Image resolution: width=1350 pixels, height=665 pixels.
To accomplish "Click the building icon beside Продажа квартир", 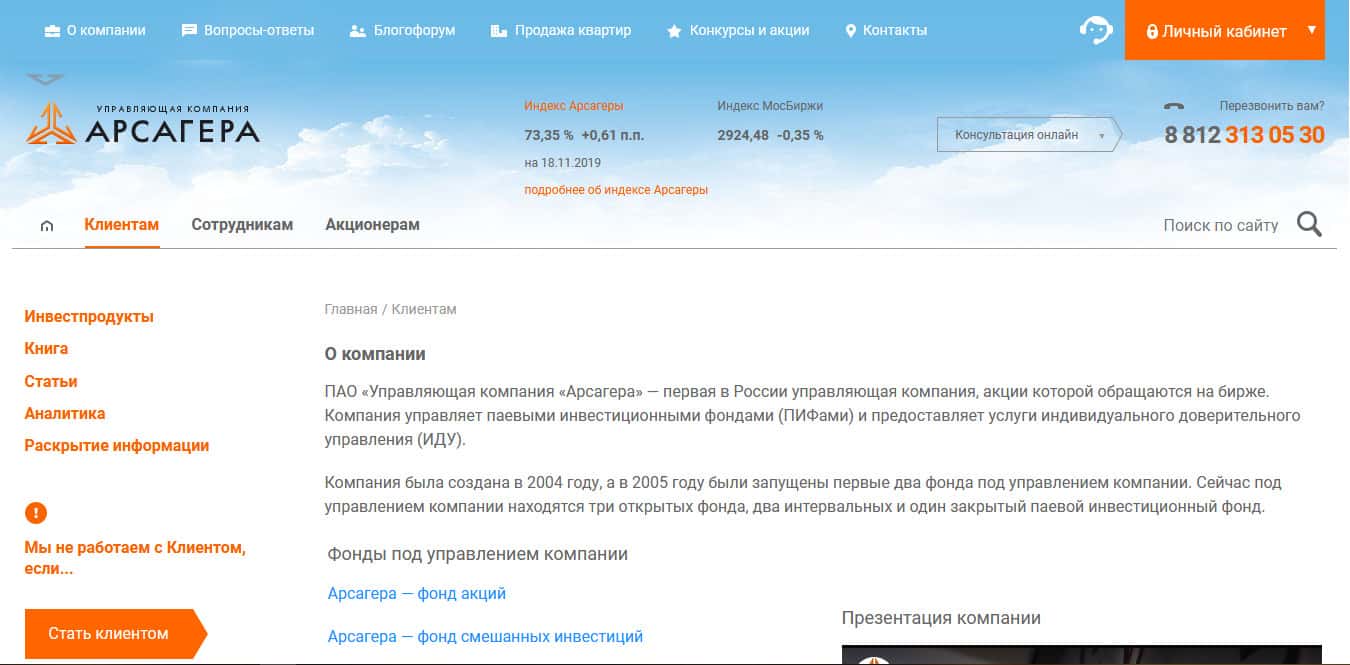I will [499, 31].
